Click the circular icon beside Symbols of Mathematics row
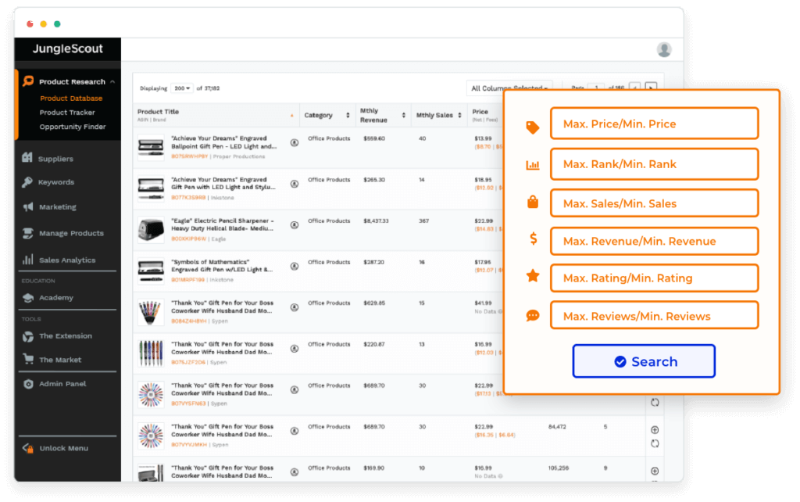 pyautogui.click(x=294, y=266)
